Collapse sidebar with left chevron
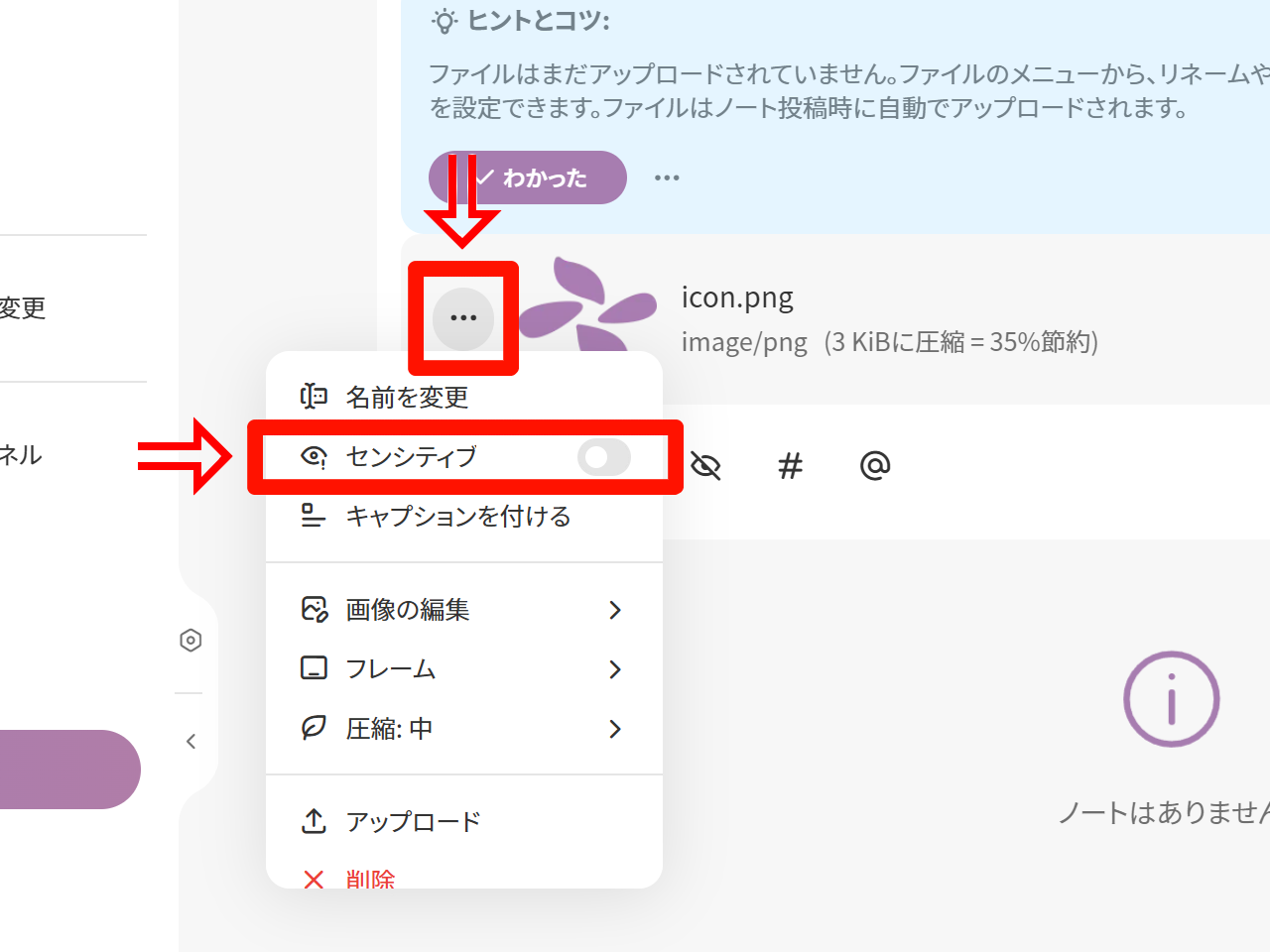 190,742
